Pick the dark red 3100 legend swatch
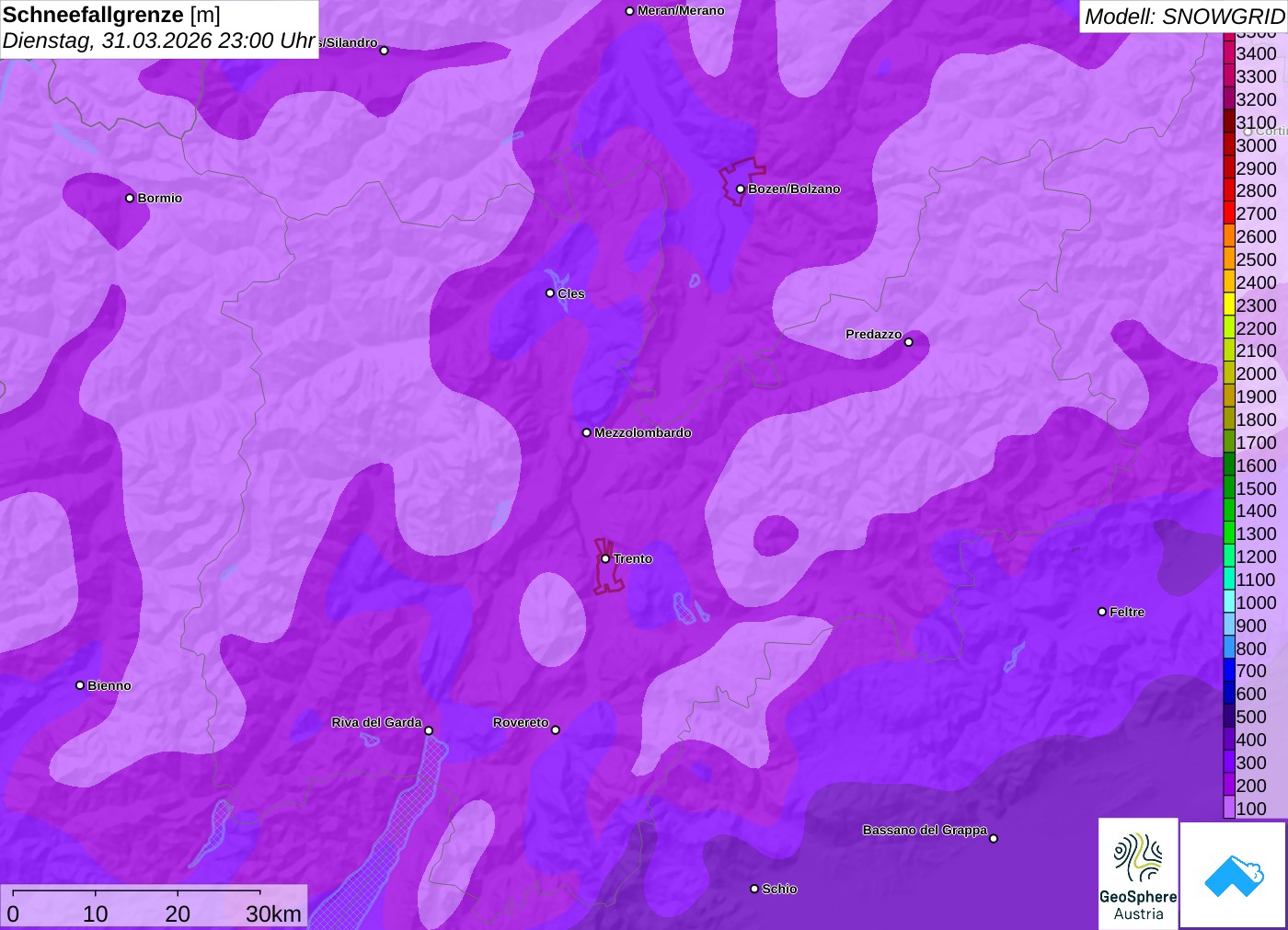The width and height of the screenshot is (1288, 930). [1229, 122]
